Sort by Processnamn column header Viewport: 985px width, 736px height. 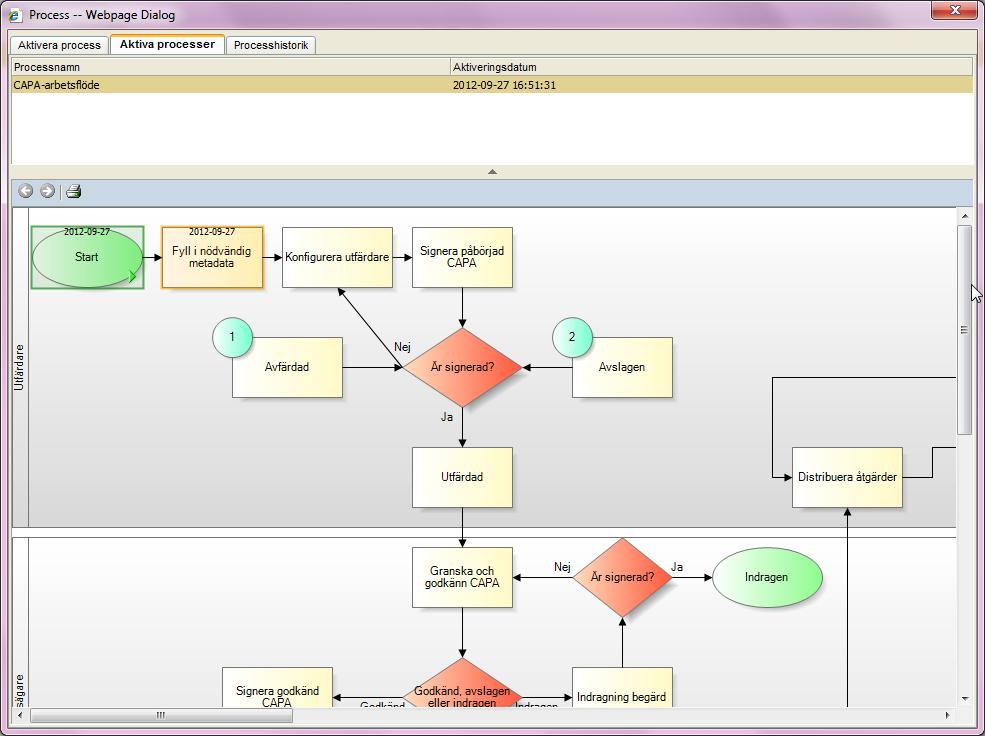coord(231,67)
